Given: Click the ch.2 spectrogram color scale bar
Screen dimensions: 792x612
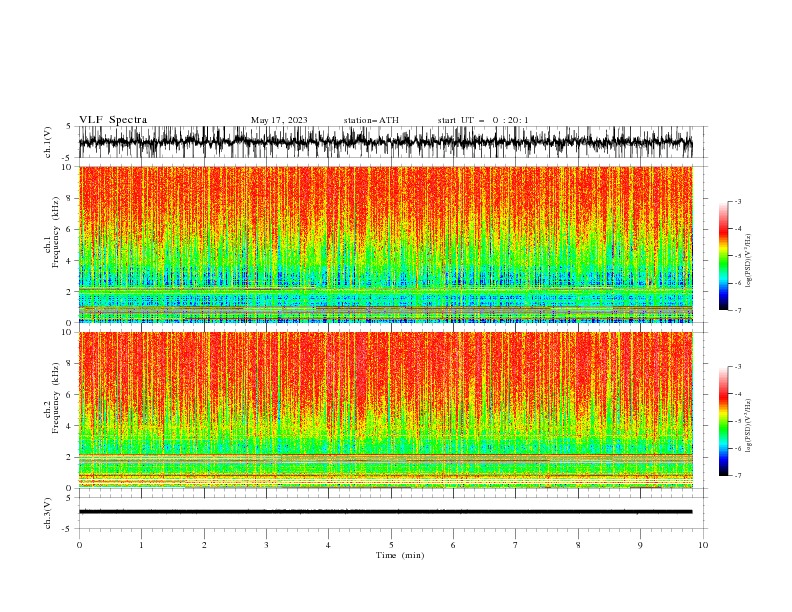Looking at the screenshot, I should tap(723, 421).
